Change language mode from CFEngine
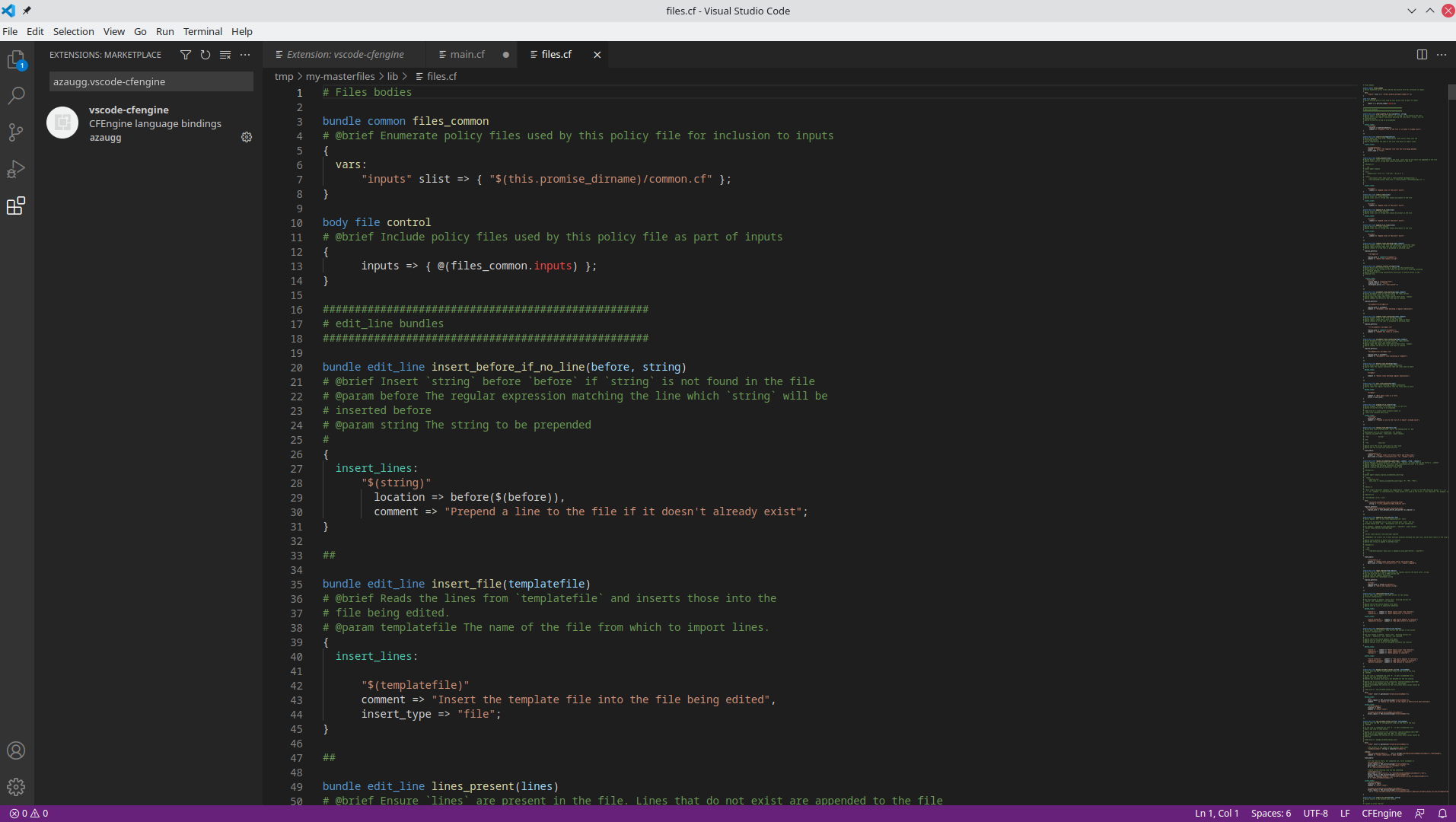Viewport: 1456px width, 822px height. 1382,813
